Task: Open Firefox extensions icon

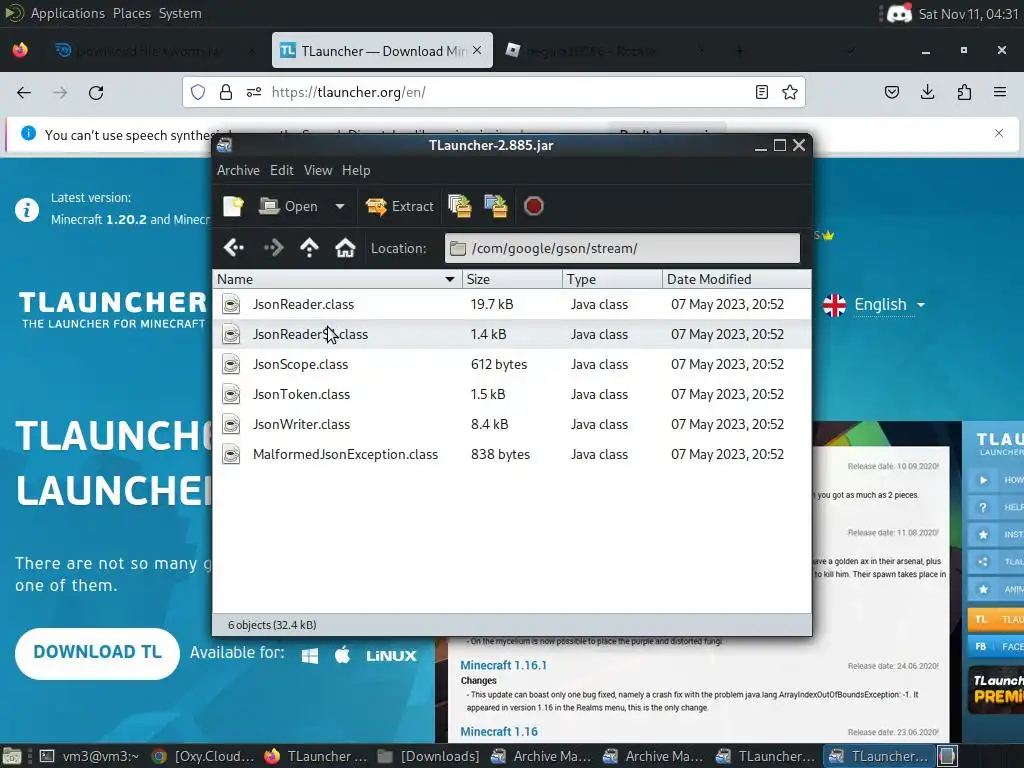Action: pos(964,92)
